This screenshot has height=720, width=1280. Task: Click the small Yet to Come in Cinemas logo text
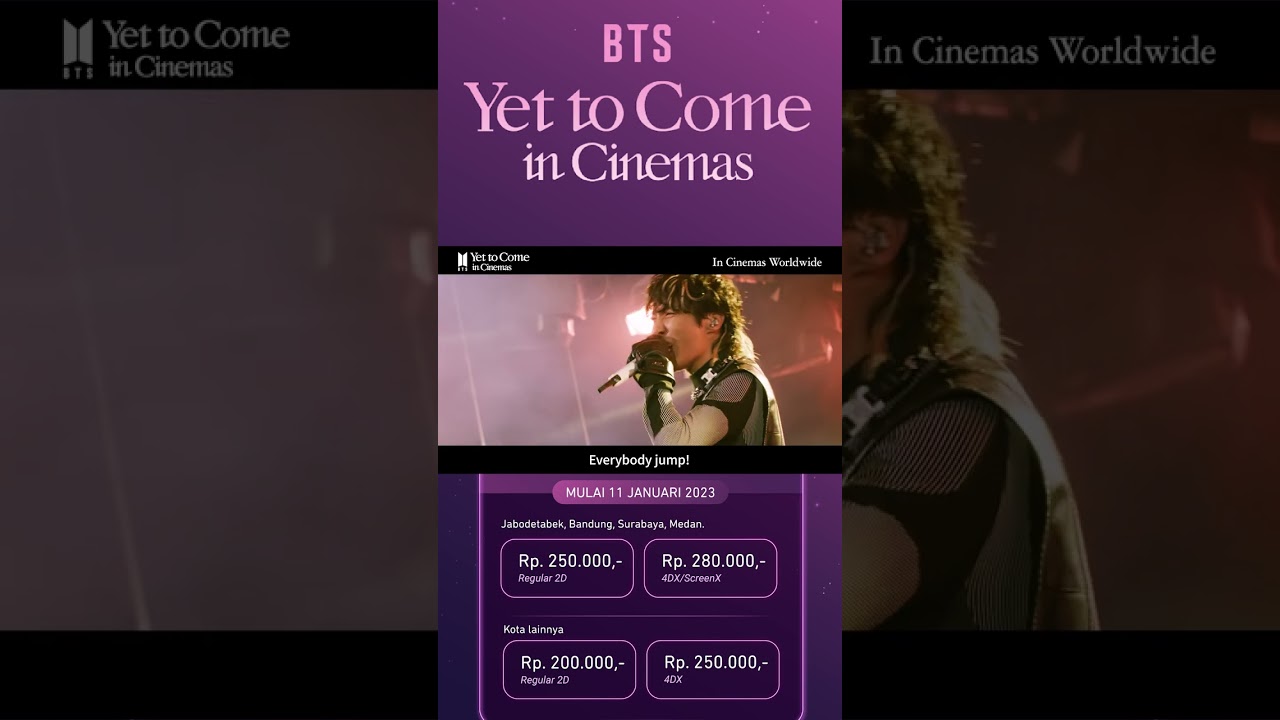tap(500, 262)
